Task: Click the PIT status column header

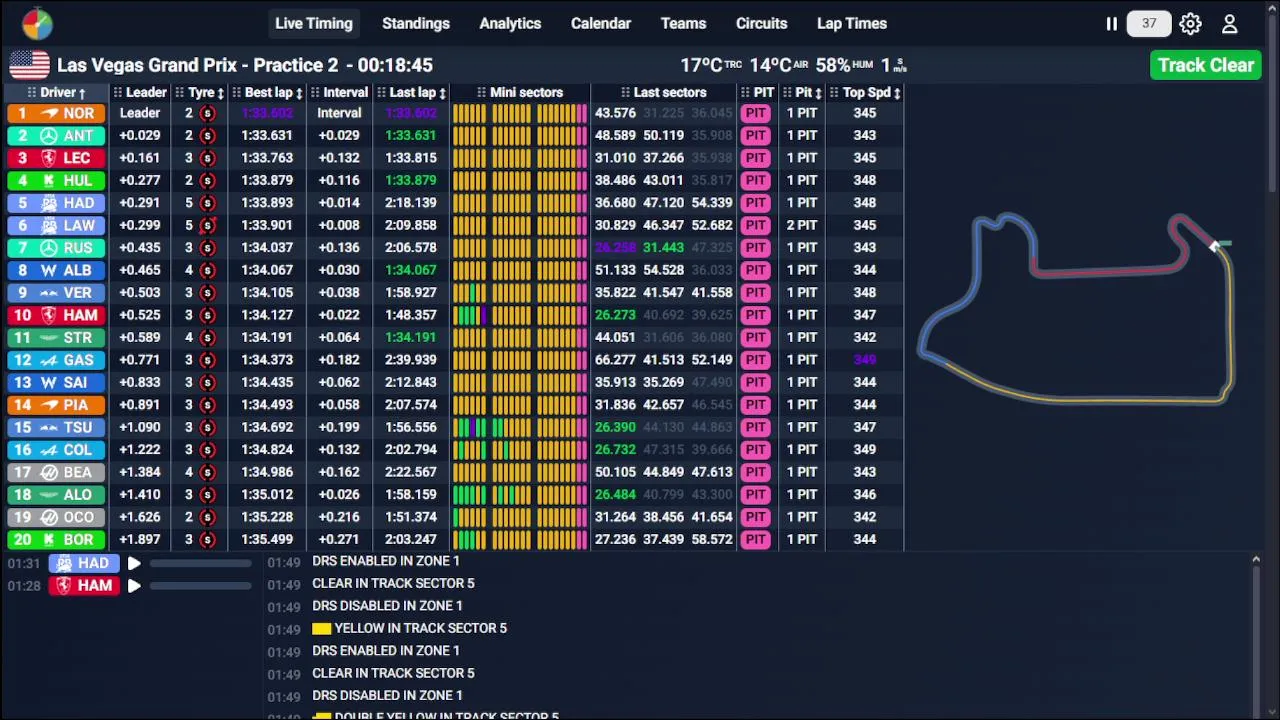Action: (758, 92)
